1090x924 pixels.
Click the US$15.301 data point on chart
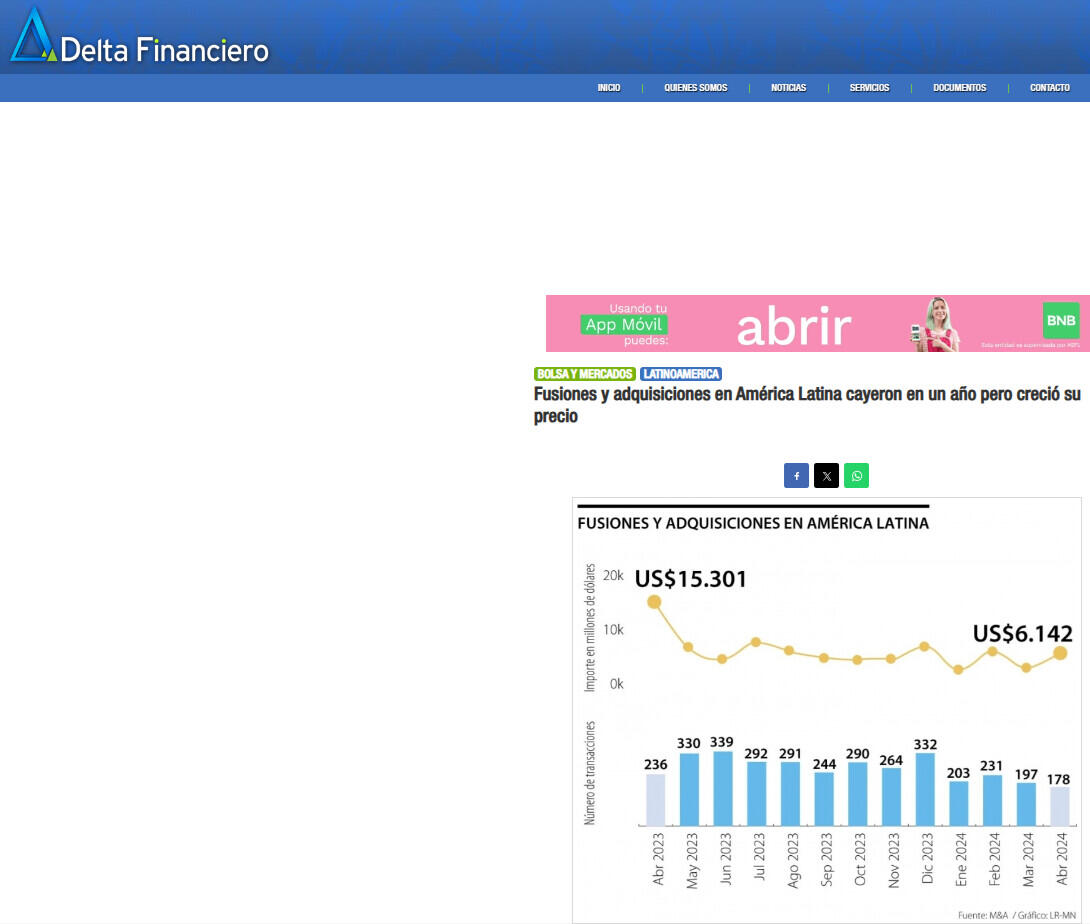[654, 602]
